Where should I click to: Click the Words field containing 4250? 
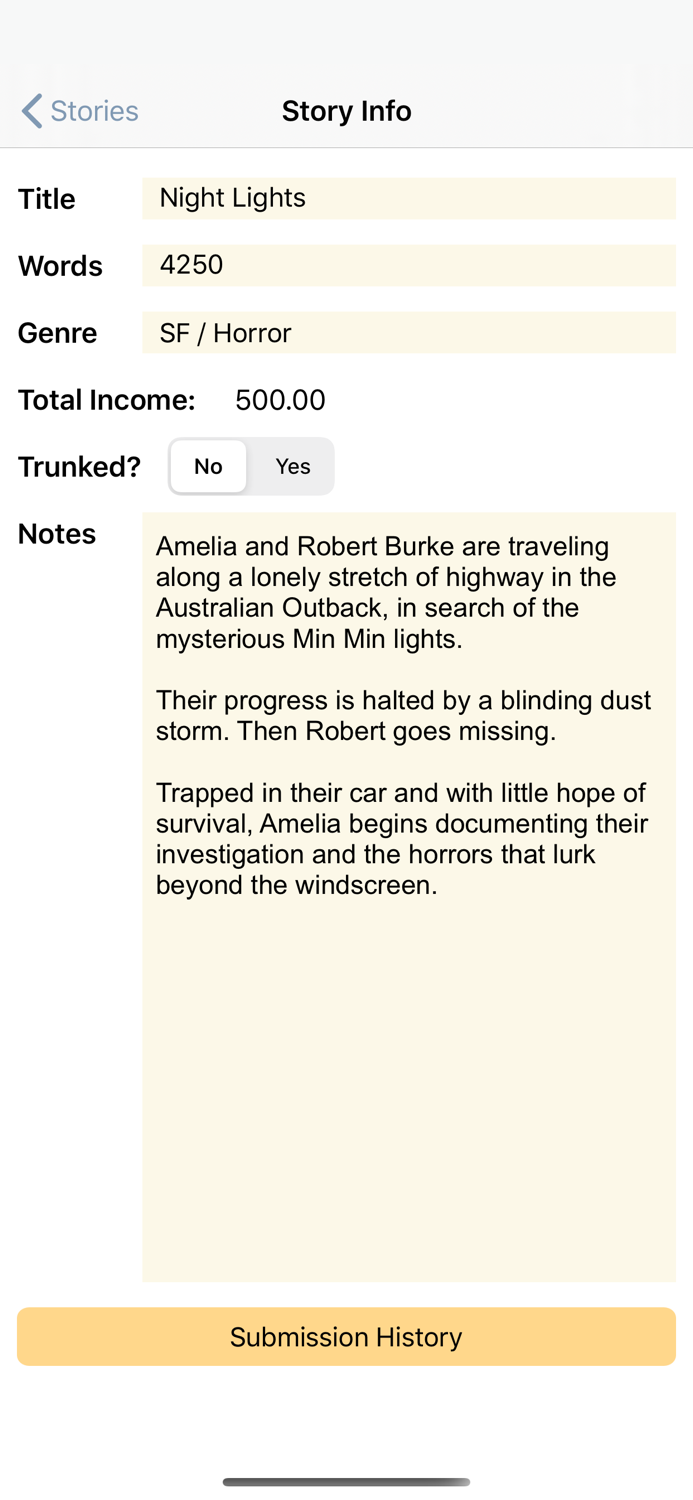click(409, 265)
